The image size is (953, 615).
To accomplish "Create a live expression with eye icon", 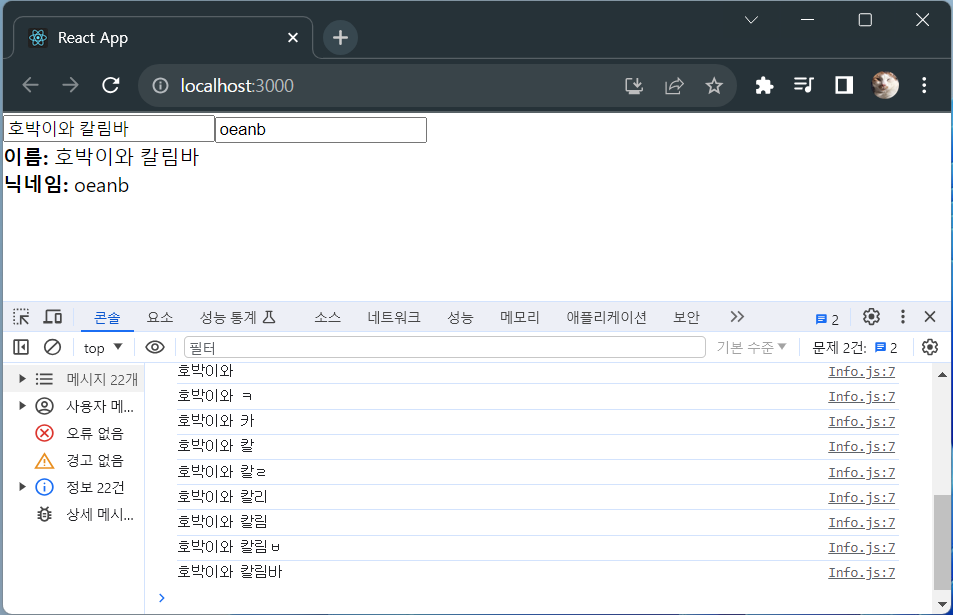I will [x=155, y=347].
